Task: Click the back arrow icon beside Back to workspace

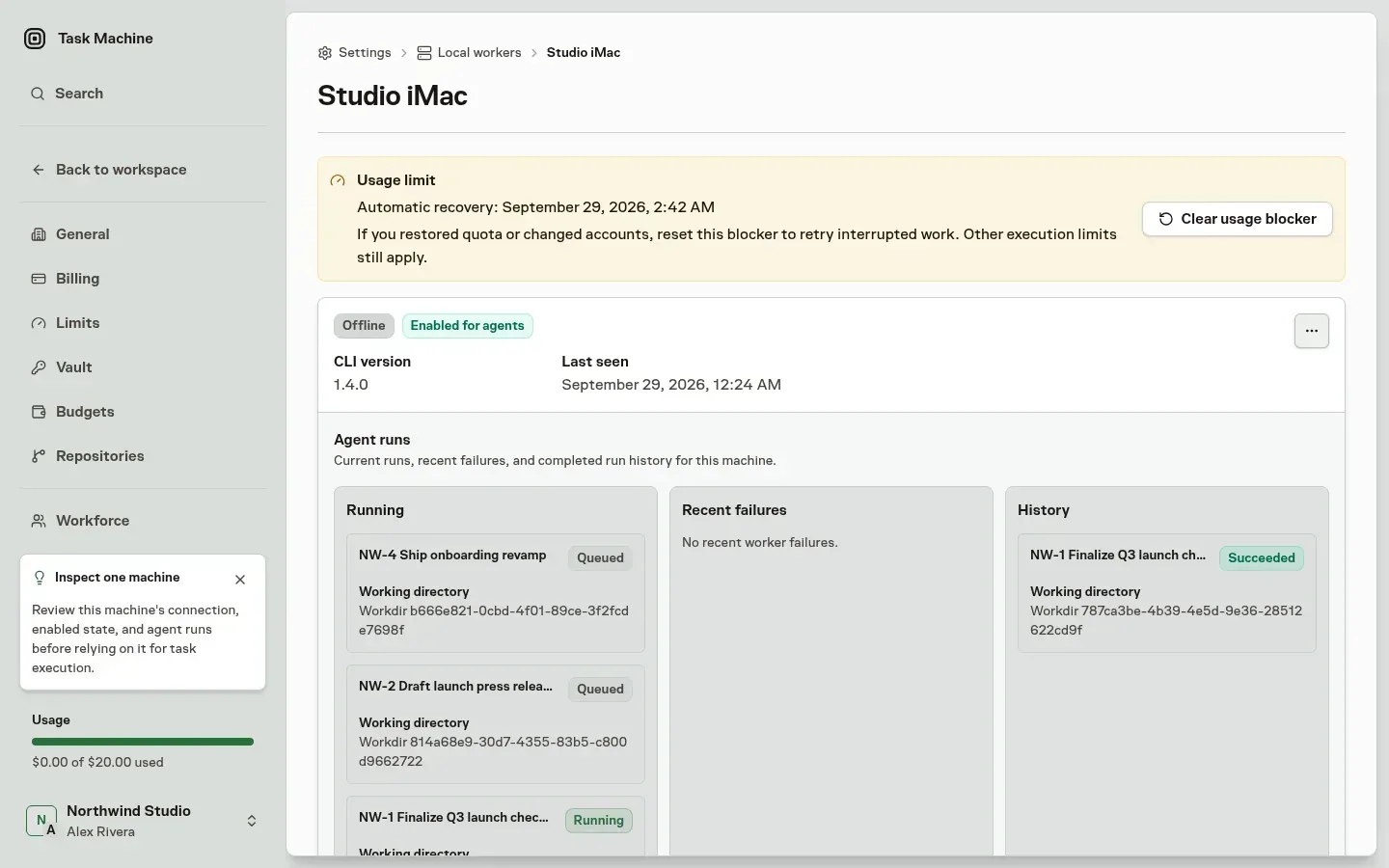Action: click(x=39, y=170)
